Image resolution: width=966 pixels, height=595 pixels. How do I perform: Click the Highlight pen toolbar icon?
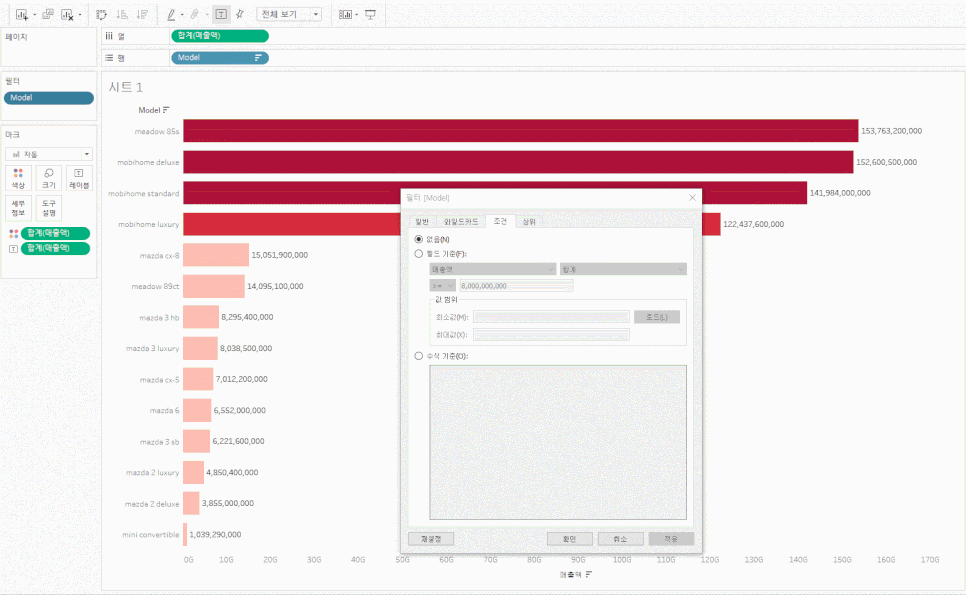pyautogui.click(x=171, y=14)
